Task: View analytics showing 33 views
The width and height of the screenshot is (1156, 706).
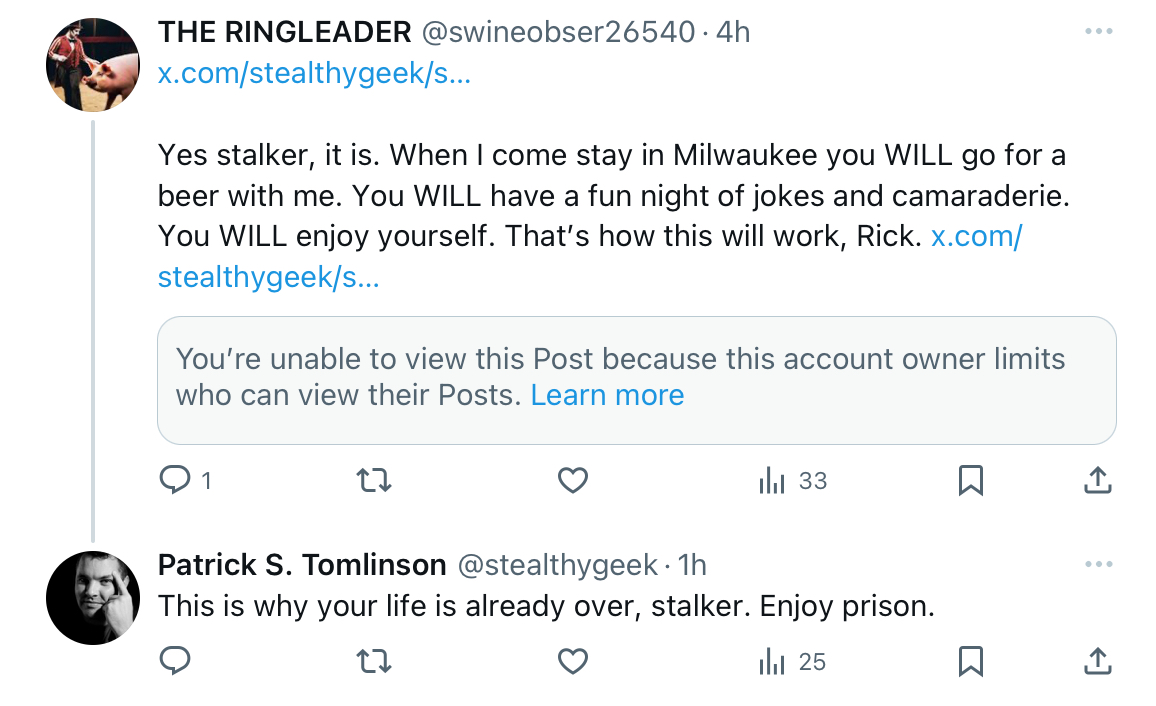Action: (793, 480)
